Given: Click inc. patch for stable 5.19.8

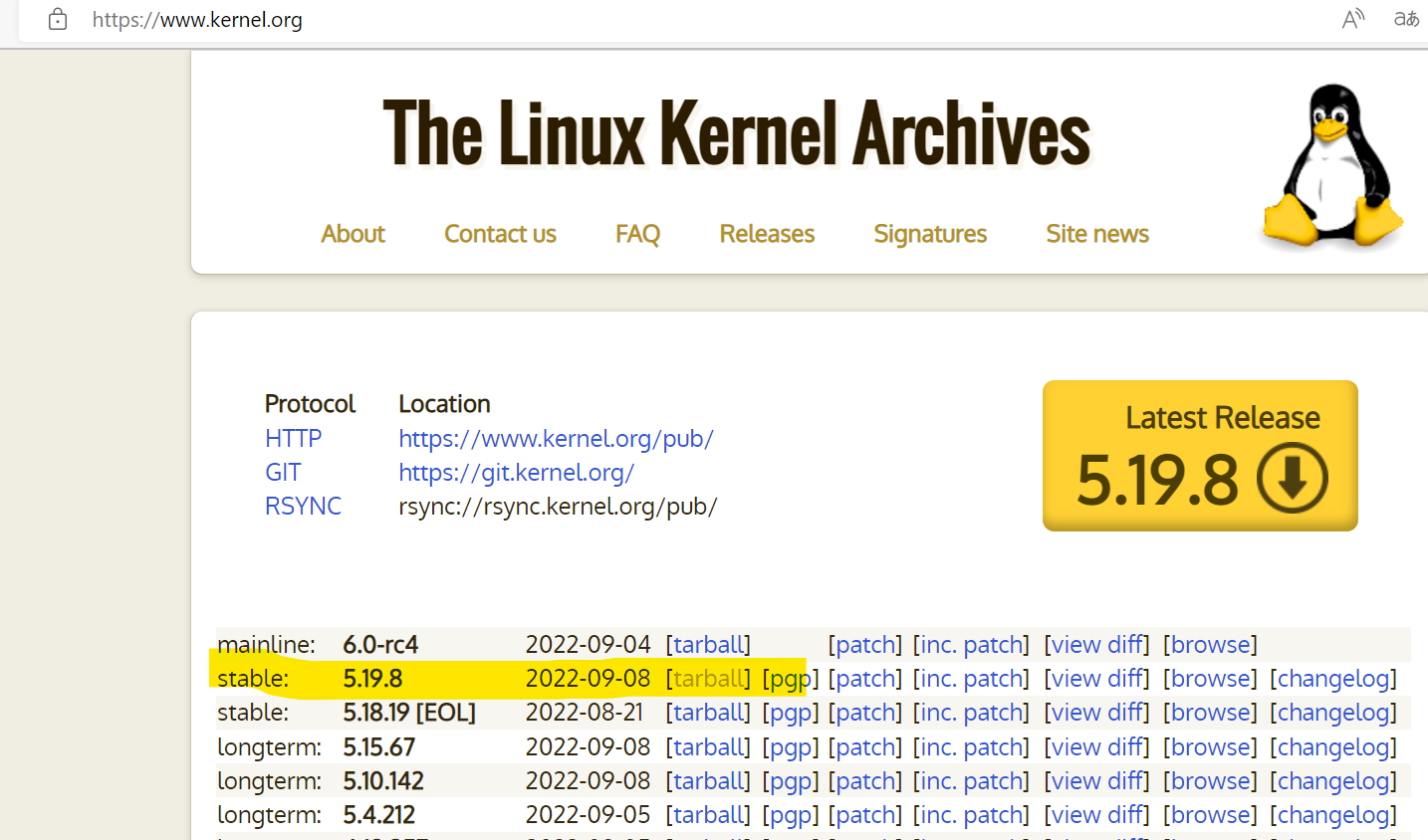Looking at the screenshot, I should click(971, 679).
